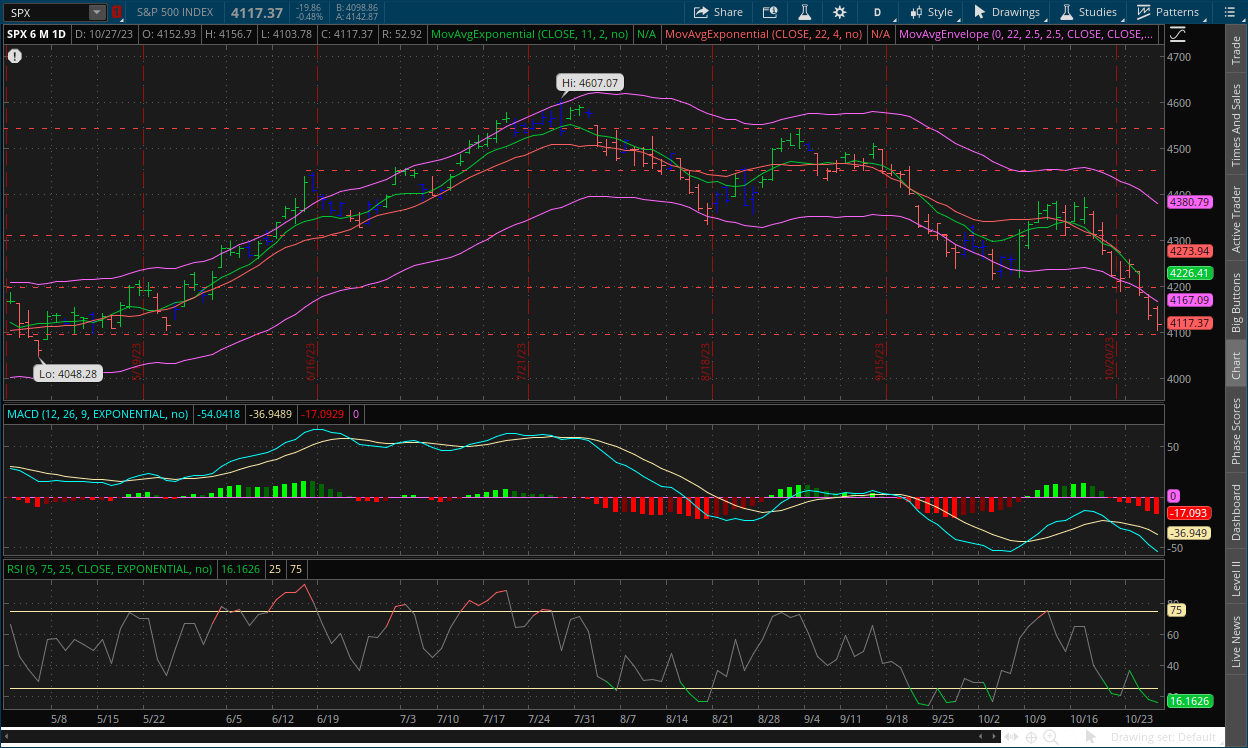
Task: Click the RSI 75 overbought level label
Action: point(1175,610)
